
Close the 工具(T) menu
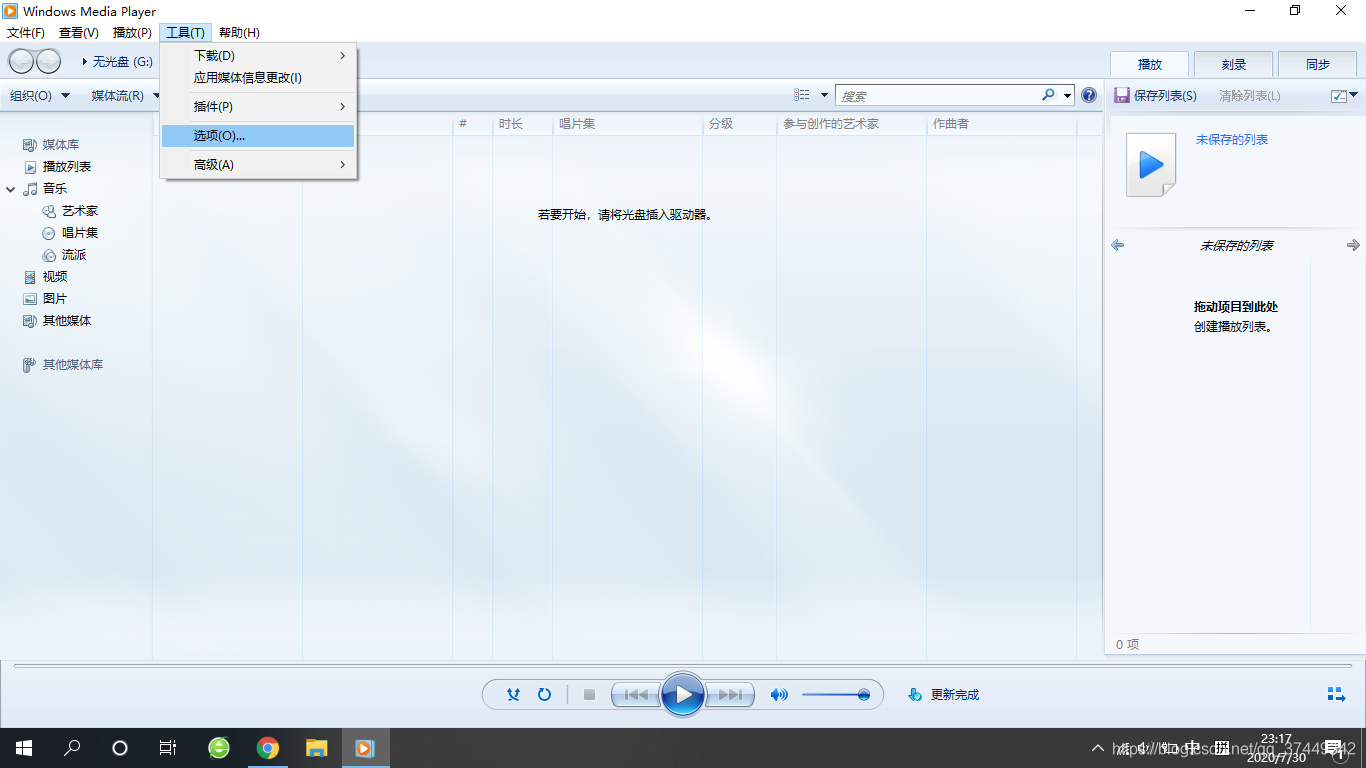click(x=185, y=33)
